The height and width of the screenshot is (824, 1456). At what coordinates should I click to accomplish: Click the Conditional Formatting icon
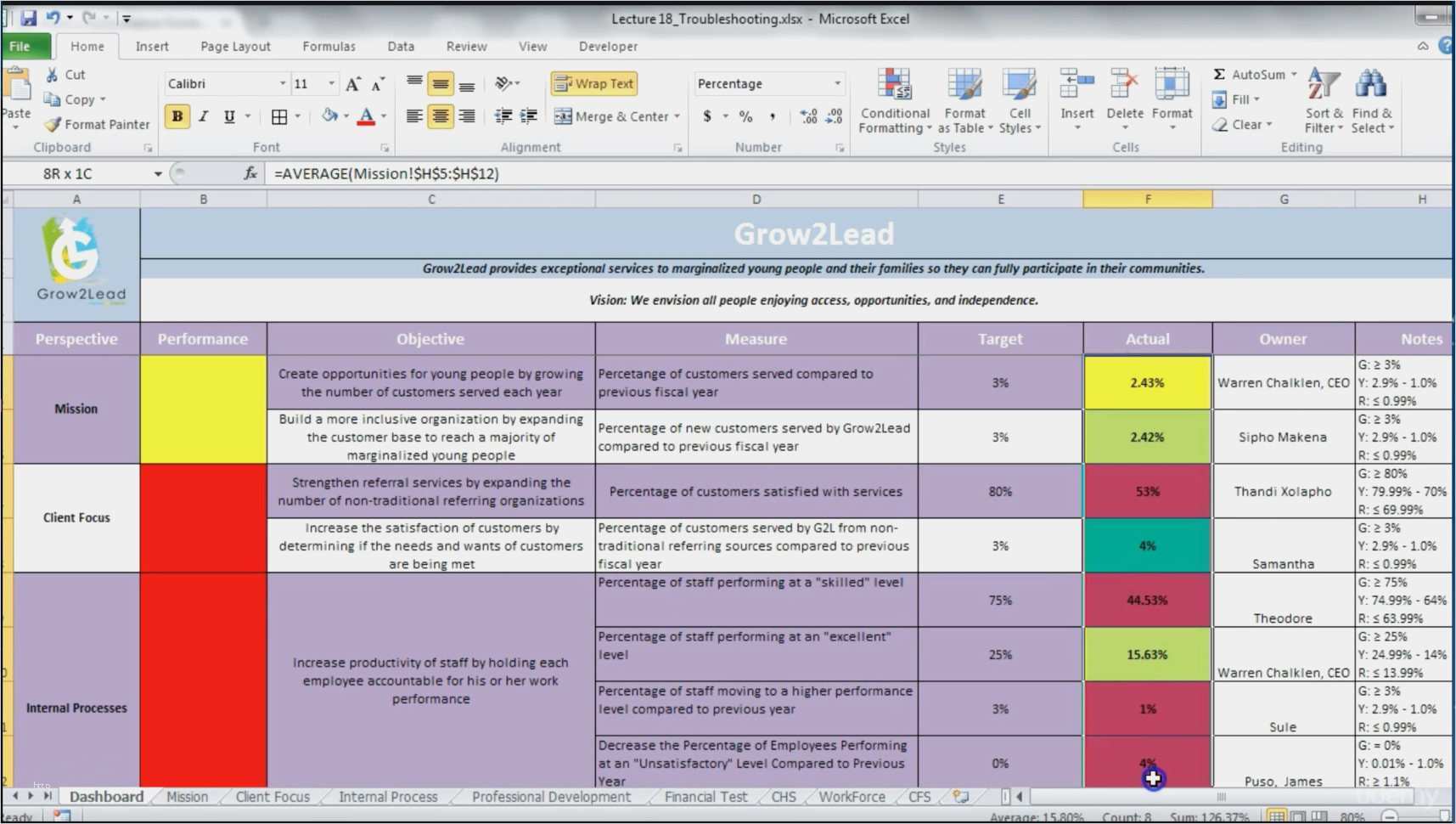[894, 86]
